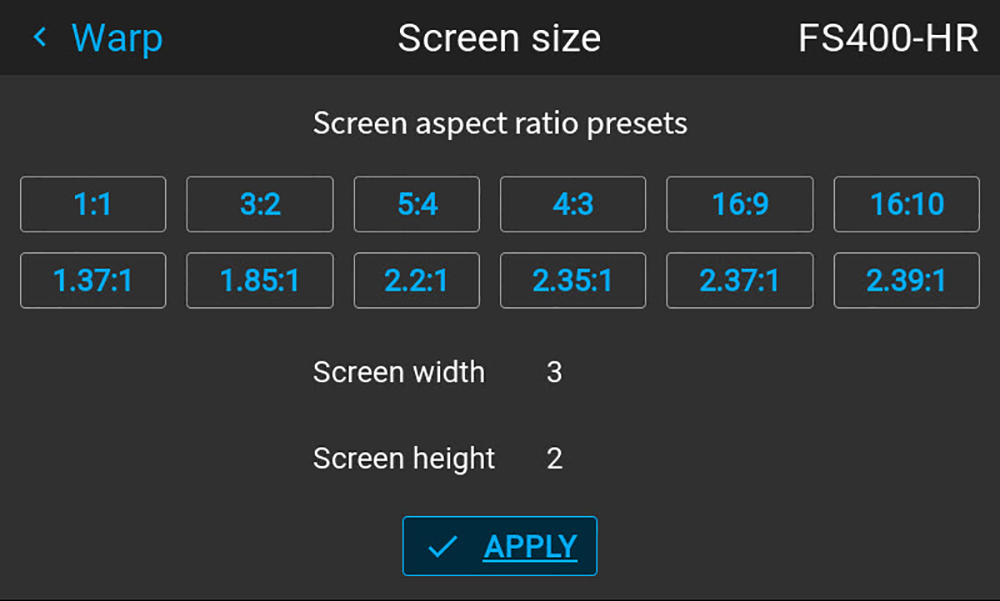Screen dimensions: 1000x601
Task: Pick the 1.37:1 aspect ratio preset
Action: (x=93, y=281)
